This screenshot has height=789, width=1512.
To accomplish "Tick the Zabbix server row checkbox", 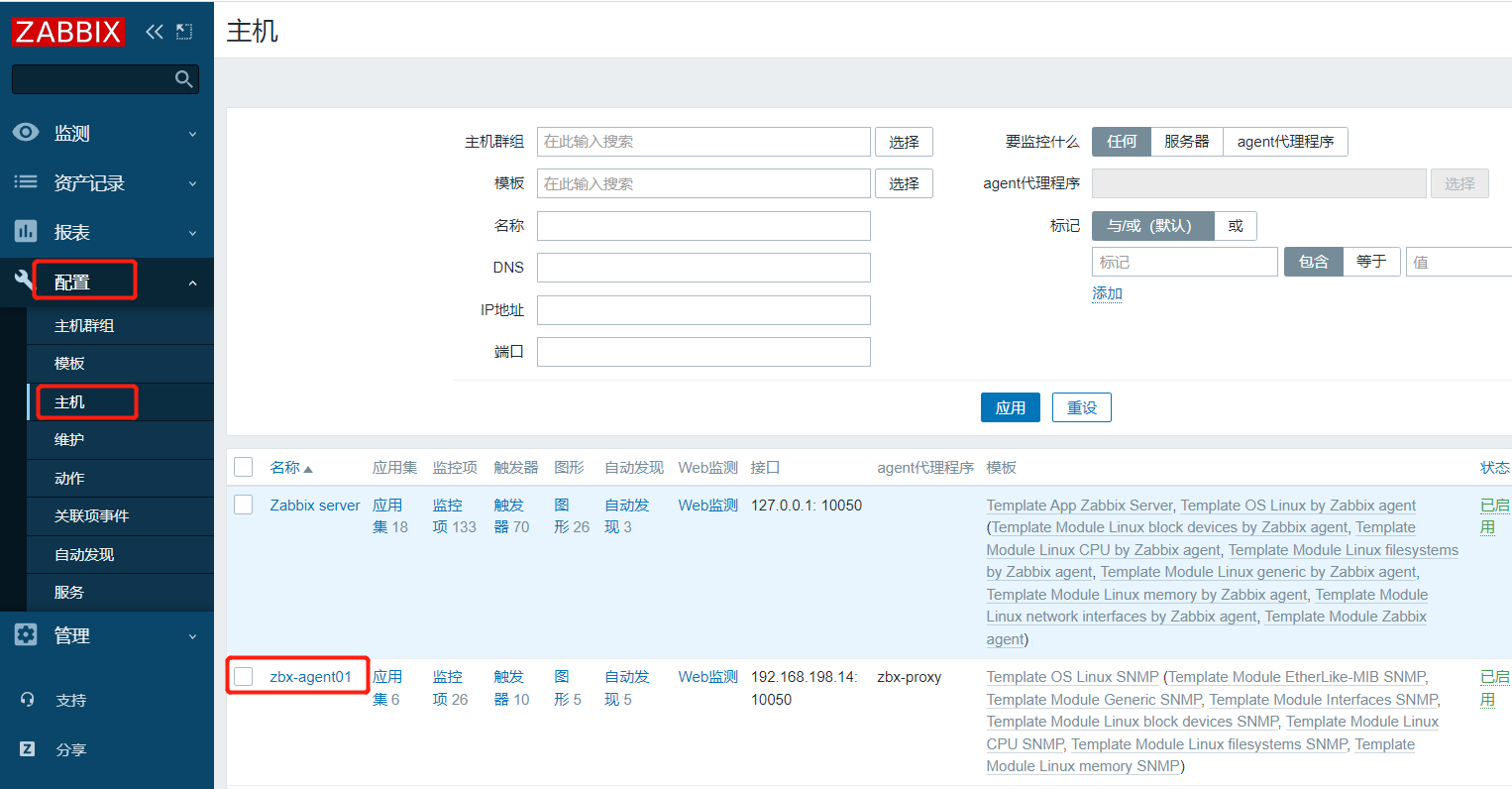I will point(244,505).
